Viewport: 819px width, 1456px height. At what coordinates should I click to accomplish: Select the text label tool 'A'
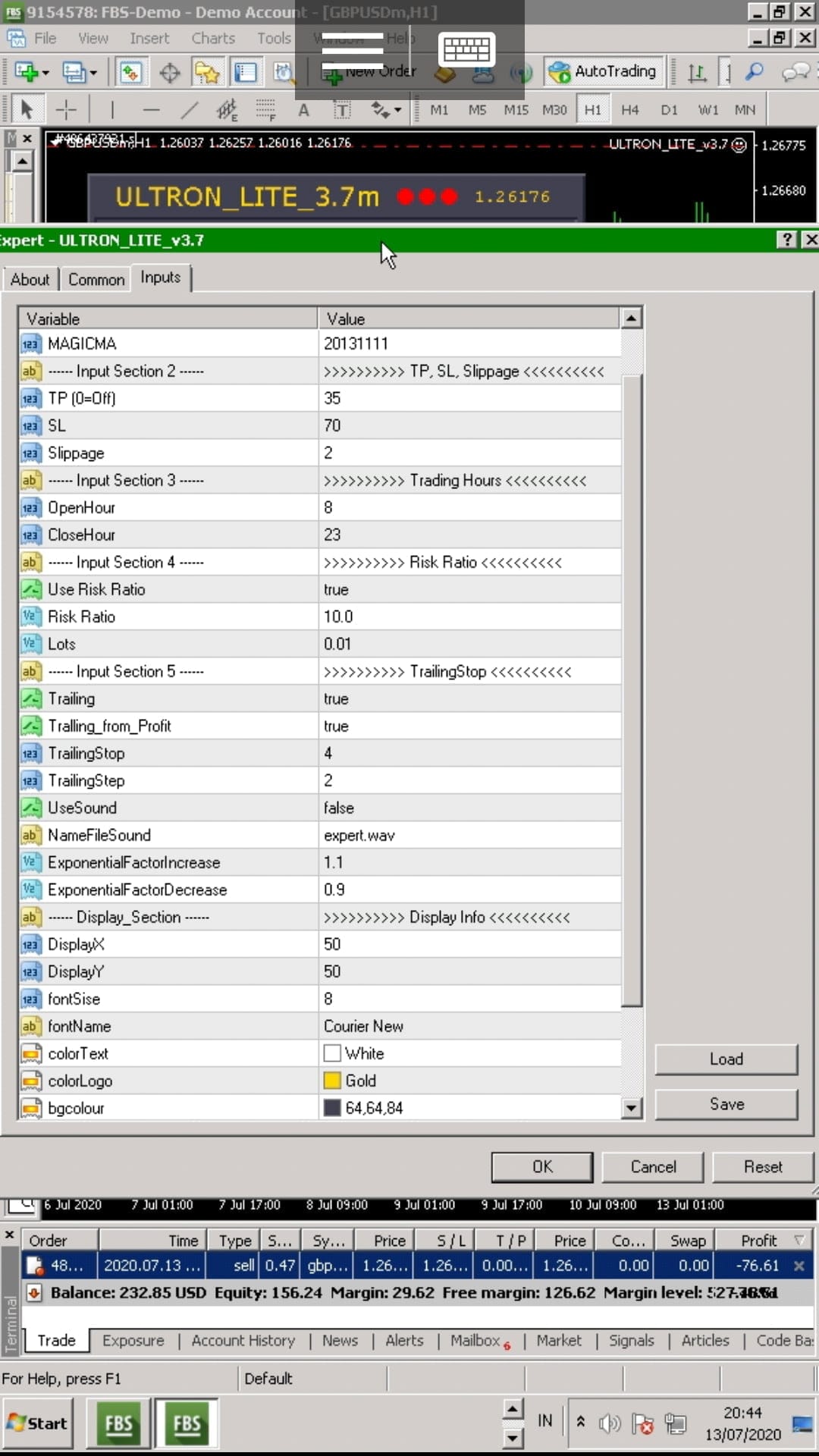click(303, 111)
